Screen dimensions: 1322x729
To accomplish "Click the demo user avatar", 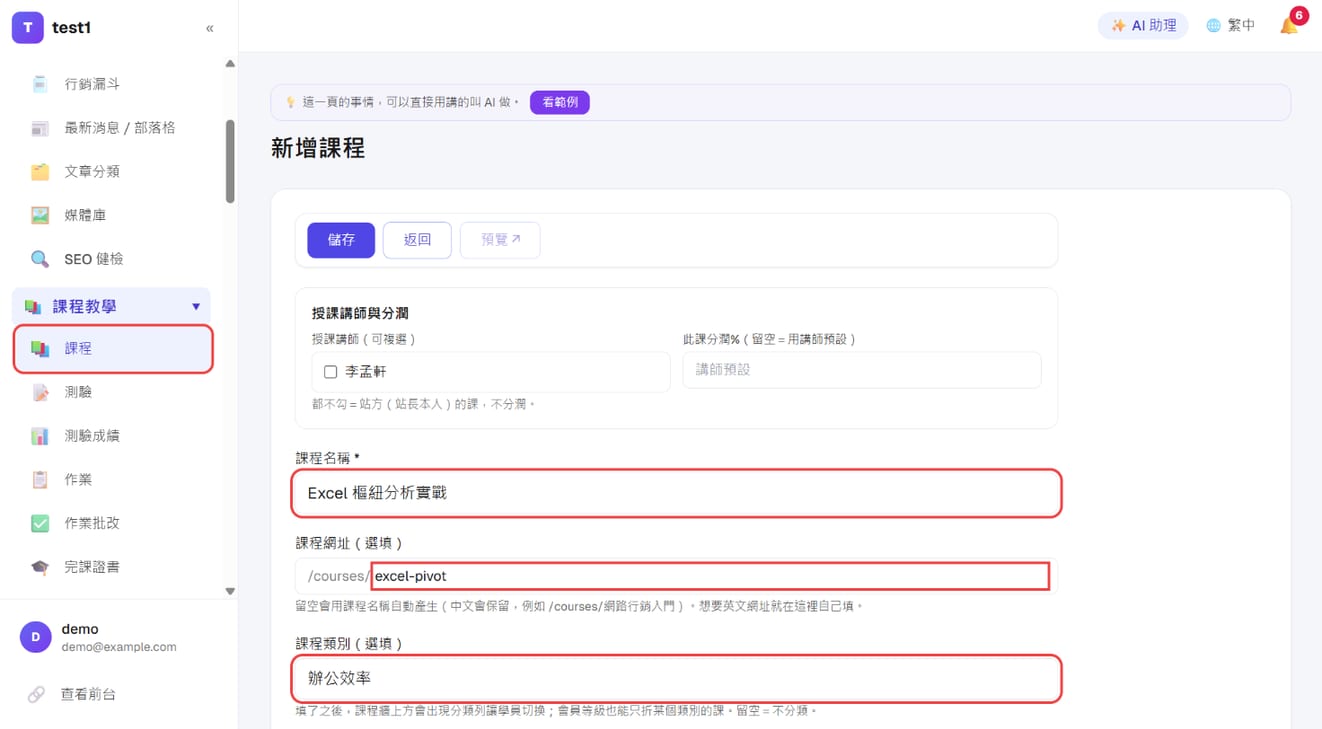I will point(36,637).
